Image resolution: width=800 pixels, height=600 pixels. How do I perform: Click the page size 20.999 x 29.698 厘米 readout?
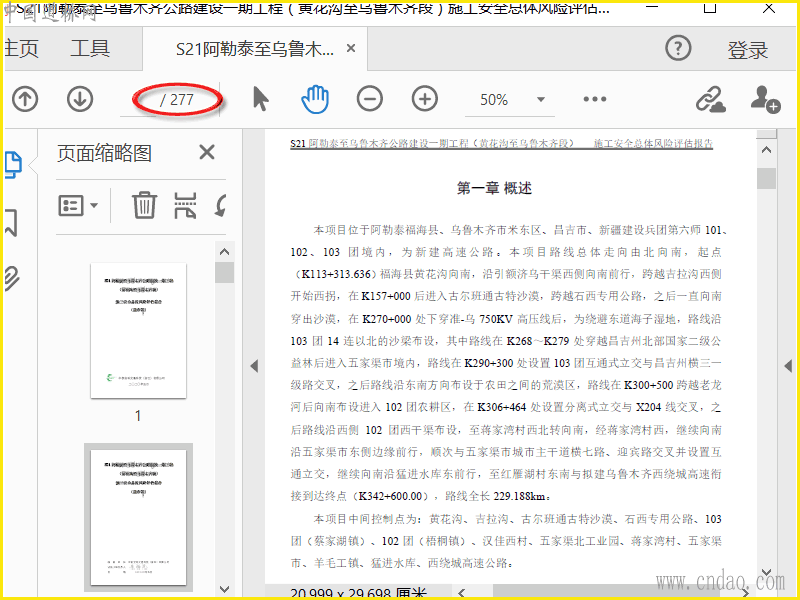click(358, 593)
